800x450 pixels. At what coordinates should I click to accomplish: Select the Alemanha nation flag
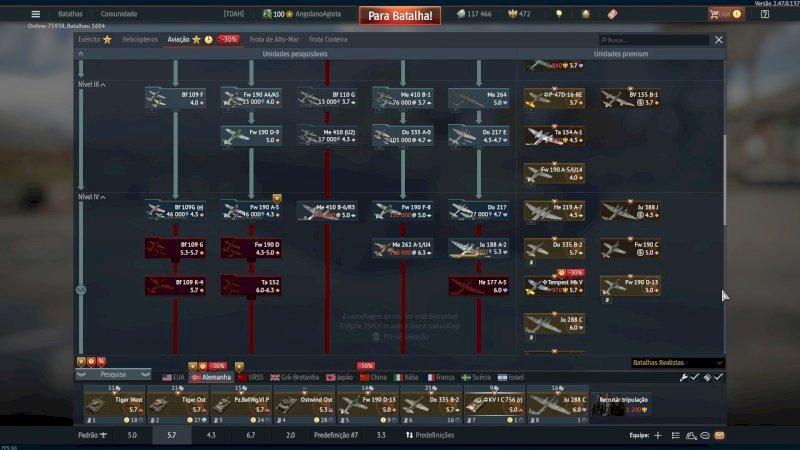210,377
